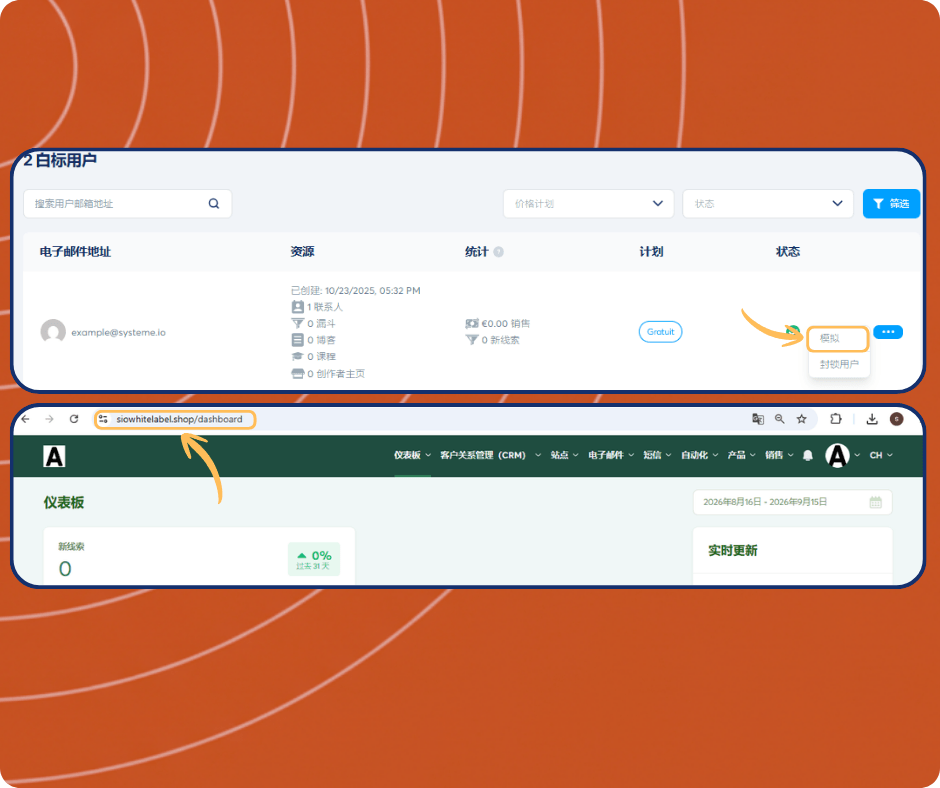
Task: Click the example@systeme.io email text
Action: (x=118, y=332)
